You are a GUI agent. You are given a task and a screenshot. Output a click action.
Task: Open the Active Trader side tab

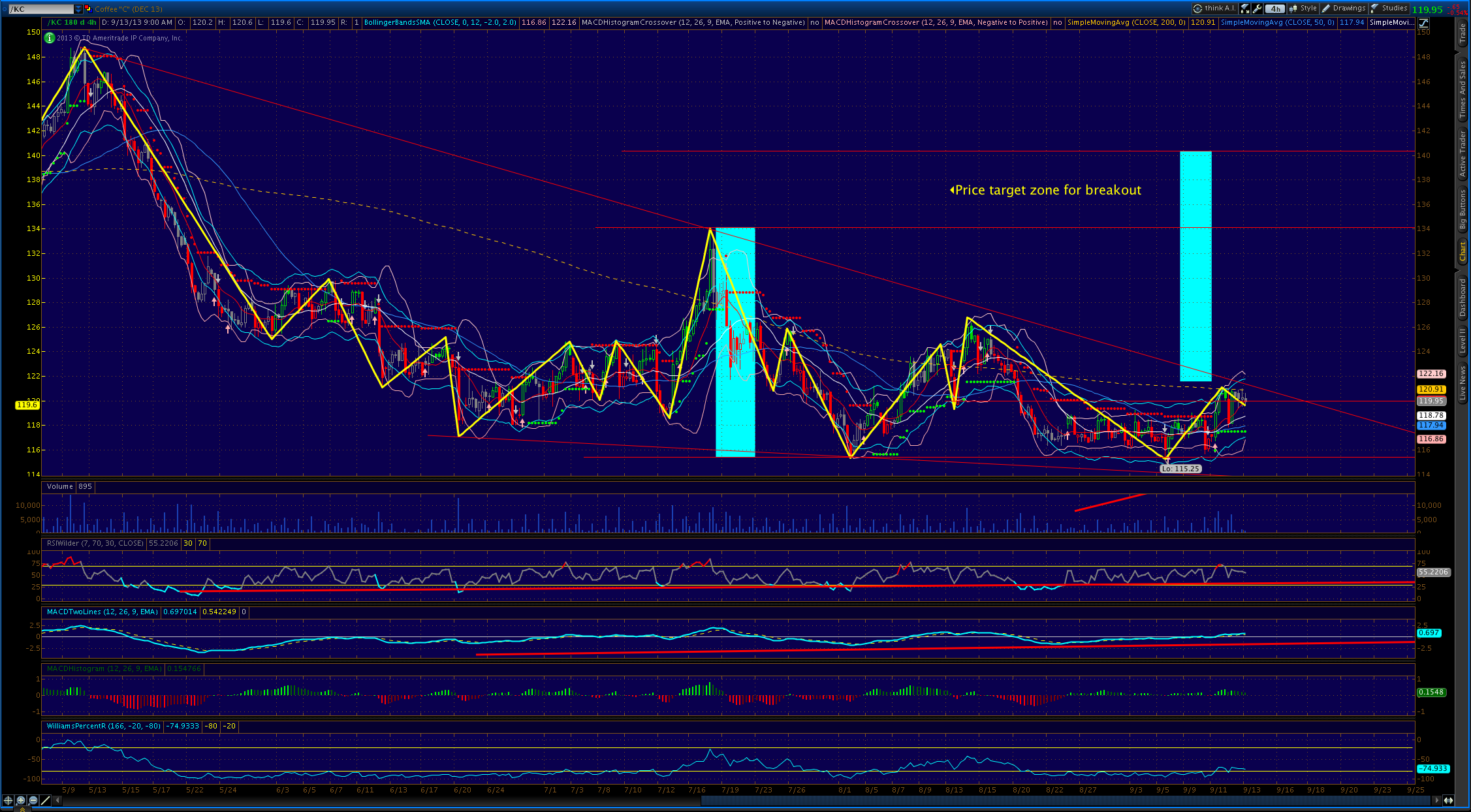pyautogui.click(x=1463, y=154)
